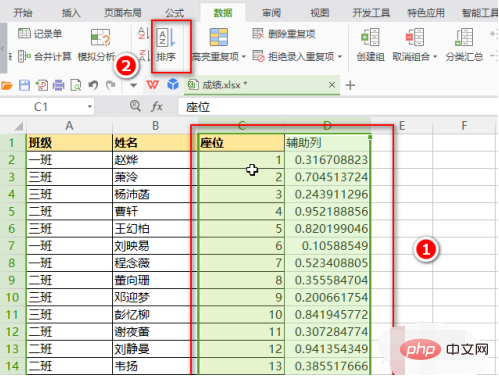
Task: Click the open folder icon
Action: point(7,85)
